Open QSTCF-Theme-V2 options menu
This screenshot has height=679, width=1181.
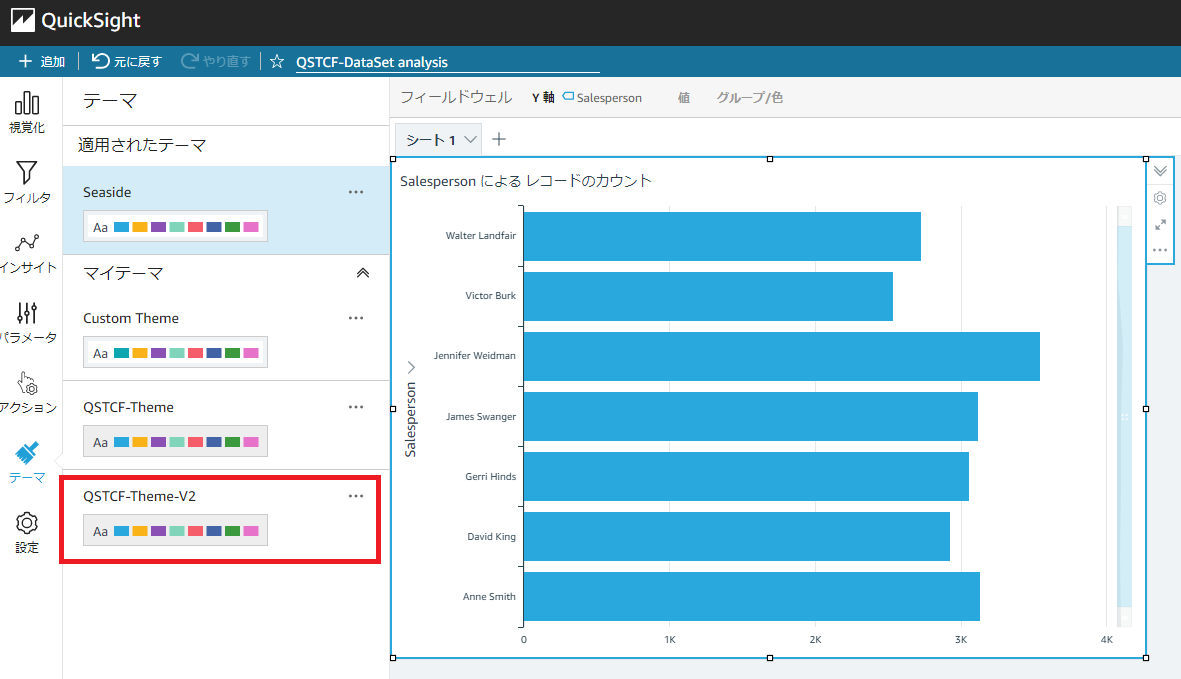356,496
